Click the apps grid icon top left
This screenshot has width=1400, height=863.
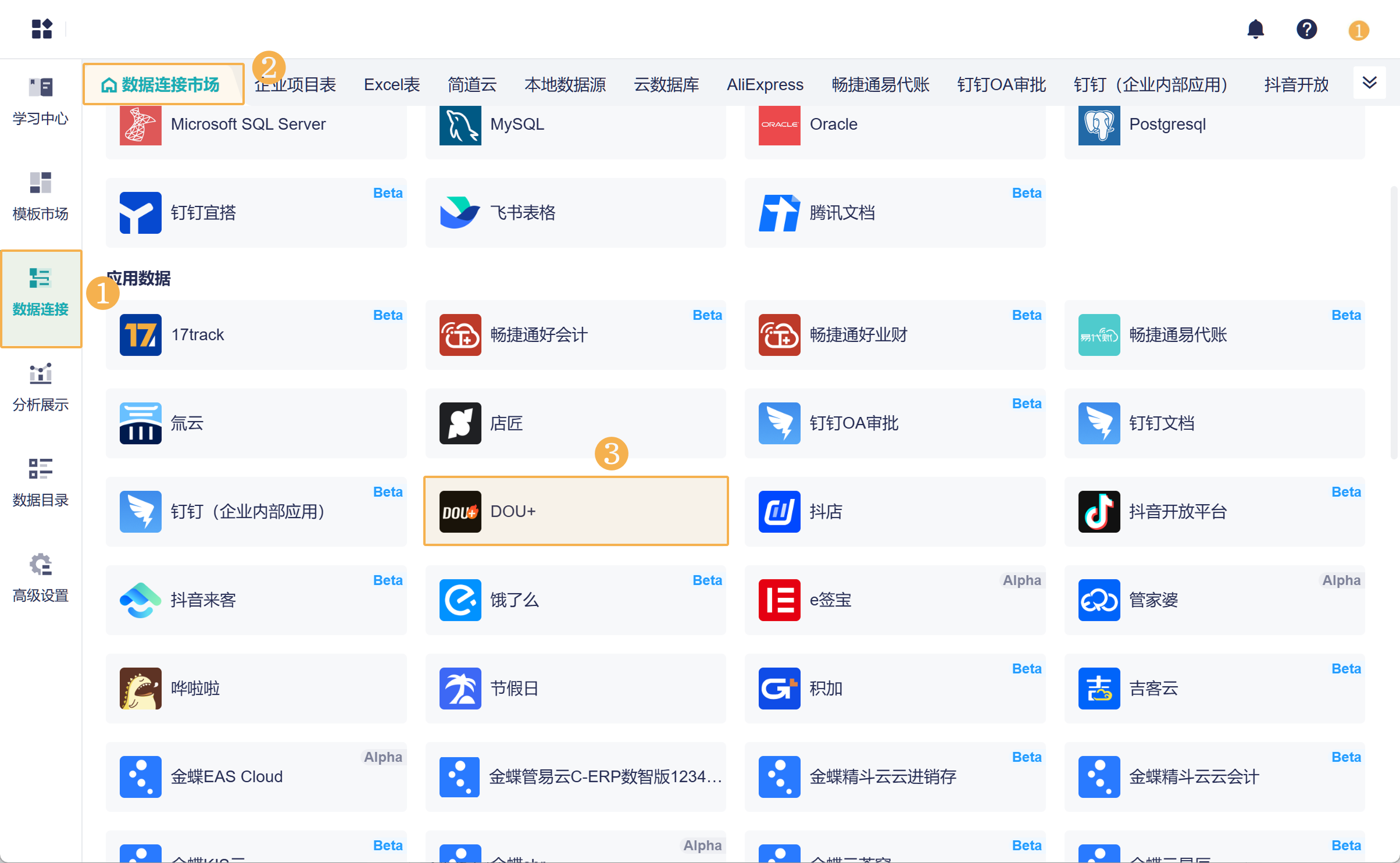coord(42,29)
